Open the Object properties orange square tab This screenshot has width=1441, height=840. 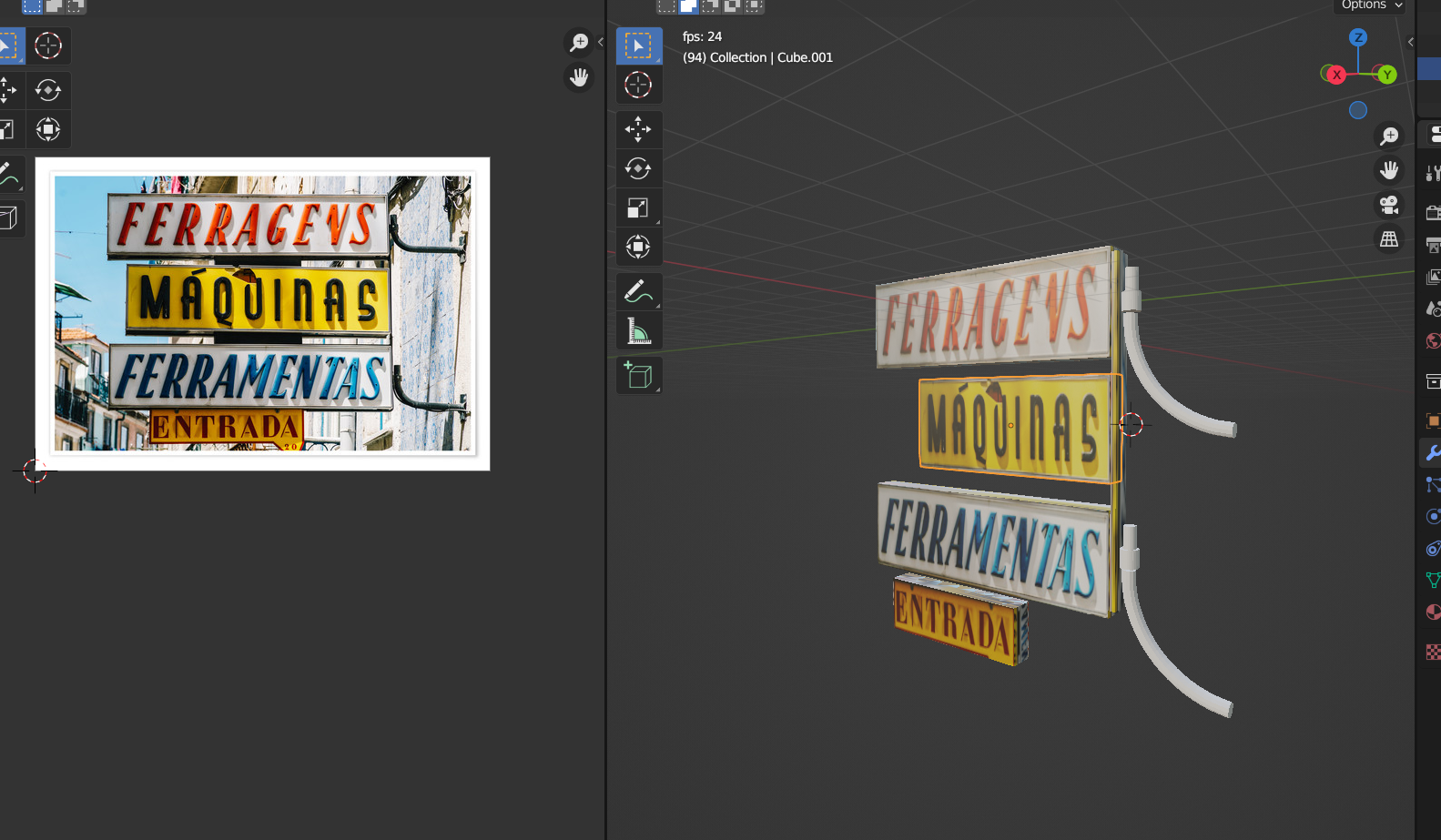point(1433,420)
